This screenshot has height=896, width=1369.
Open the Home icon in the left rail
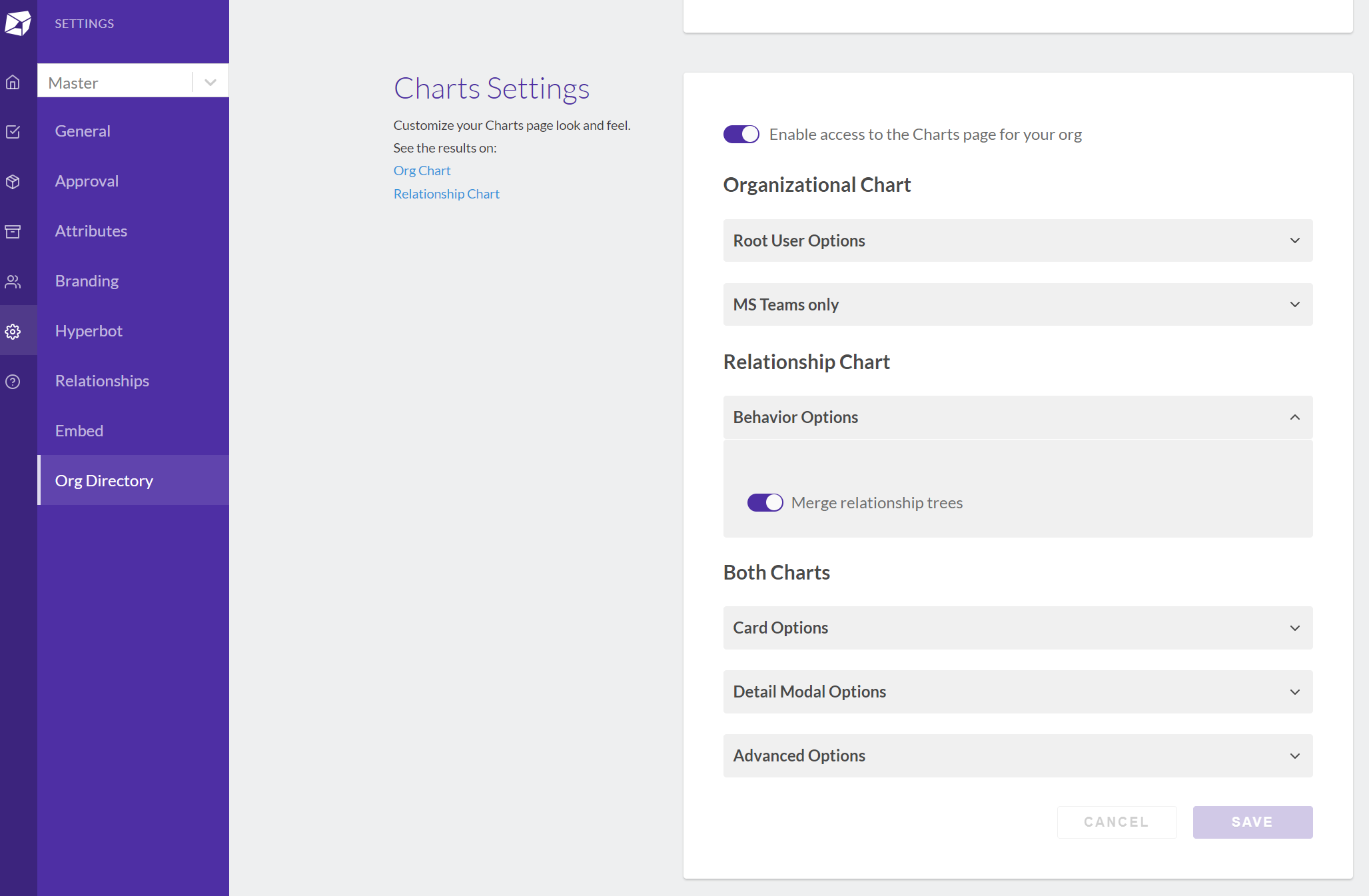(13, 82)
